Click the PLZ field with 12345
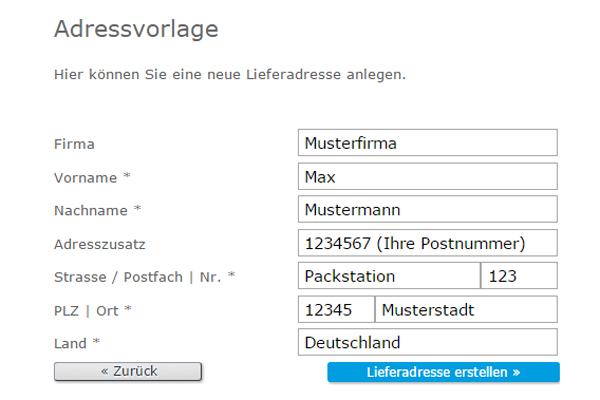 [336, 309]
